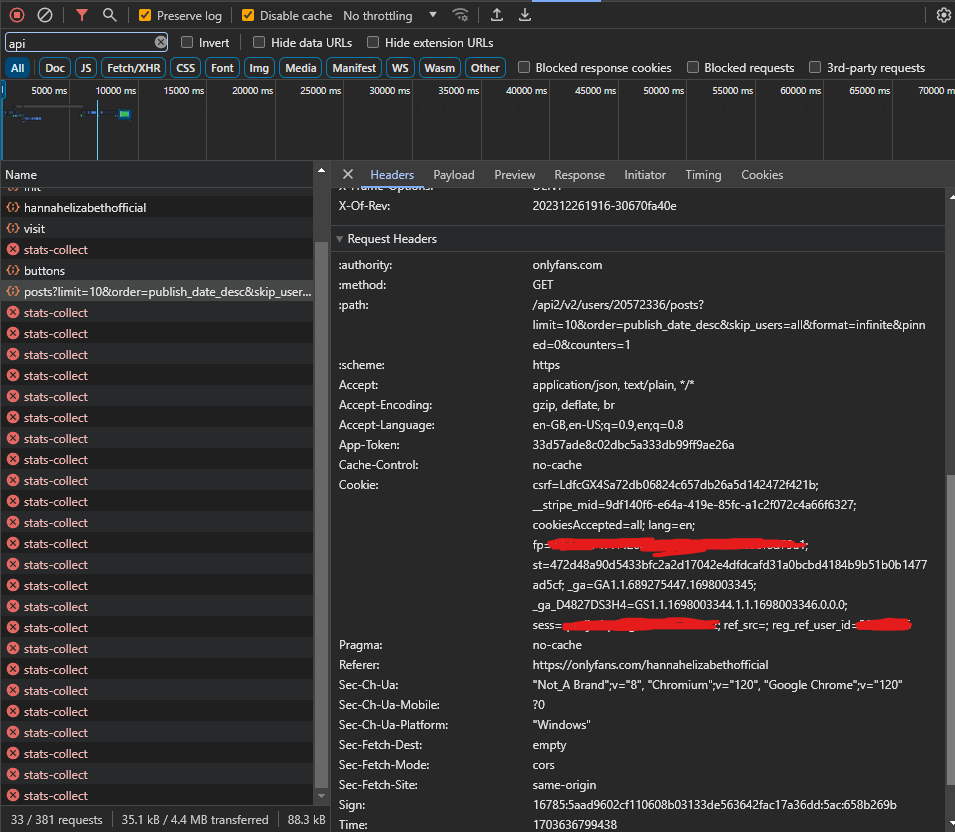Switch to the Payload tab

click(453, 175)
